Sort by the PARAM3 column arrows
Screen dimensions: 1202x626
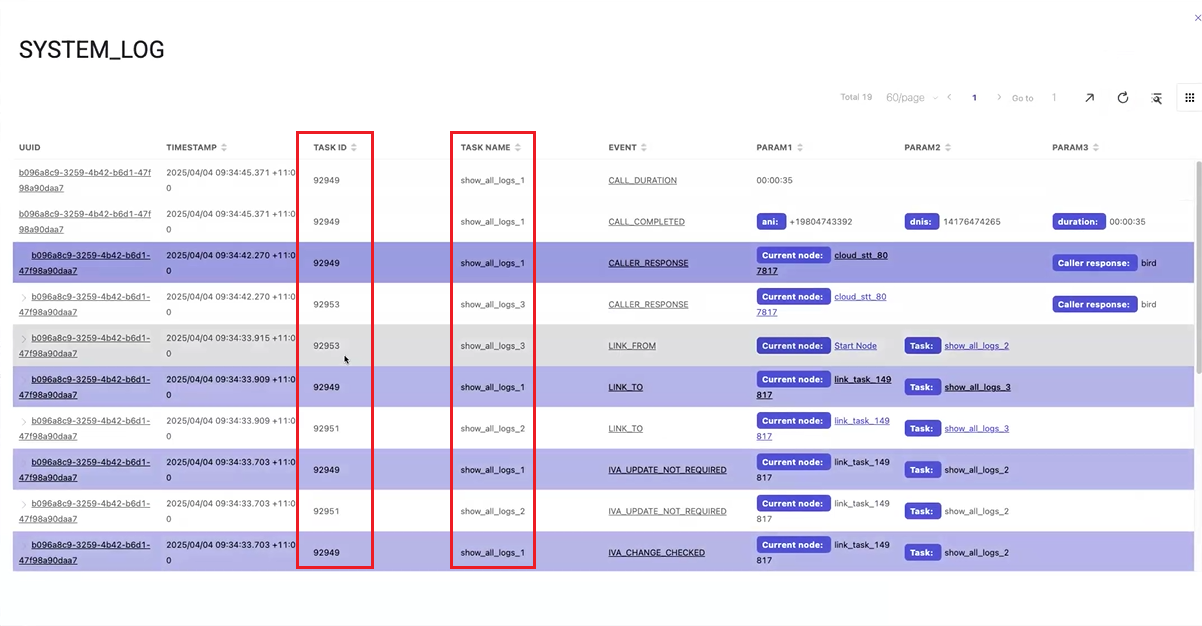[x=1096, y=147]
